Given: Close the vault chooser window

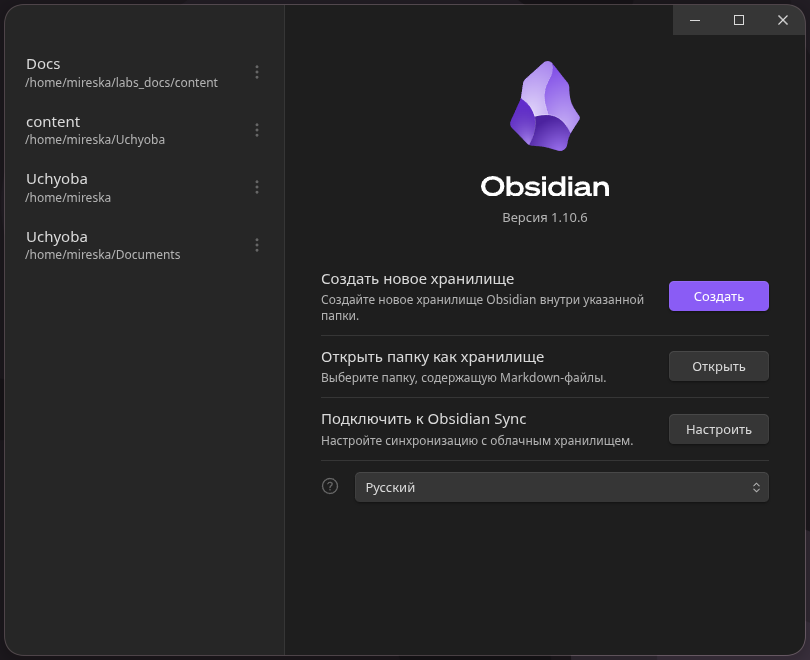Looking at the screenshot, I should (783, 20).
